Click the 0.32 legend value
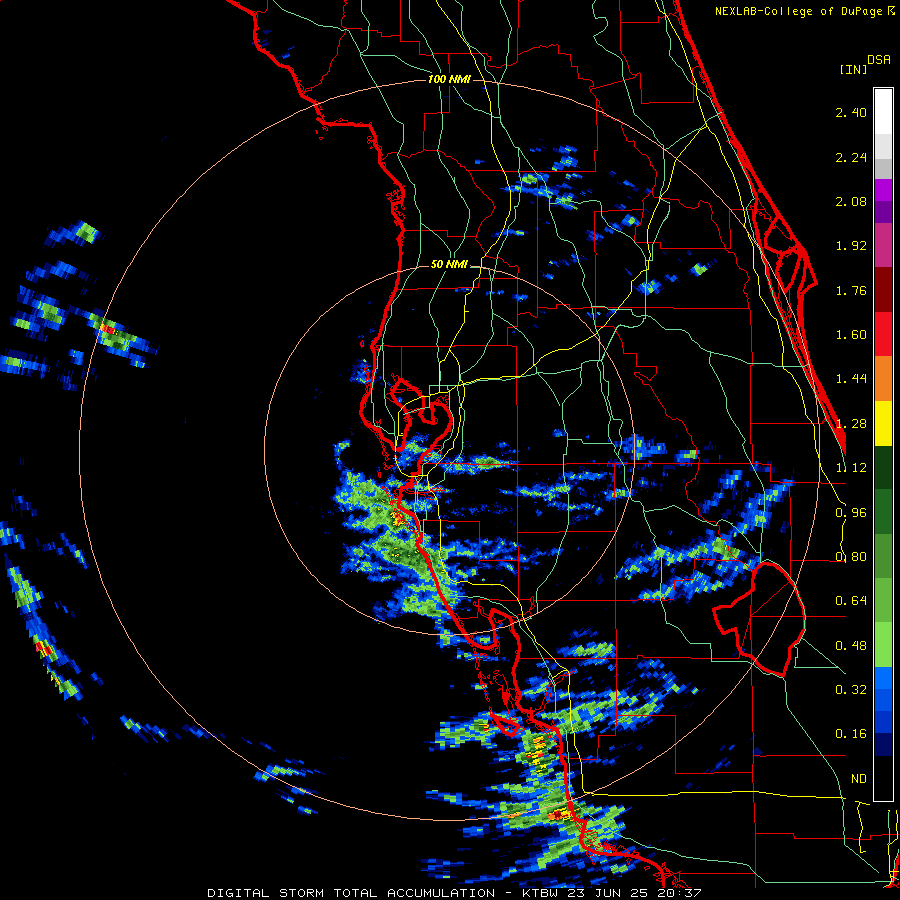This screenshot has width=900, height=900. [851, 690]
